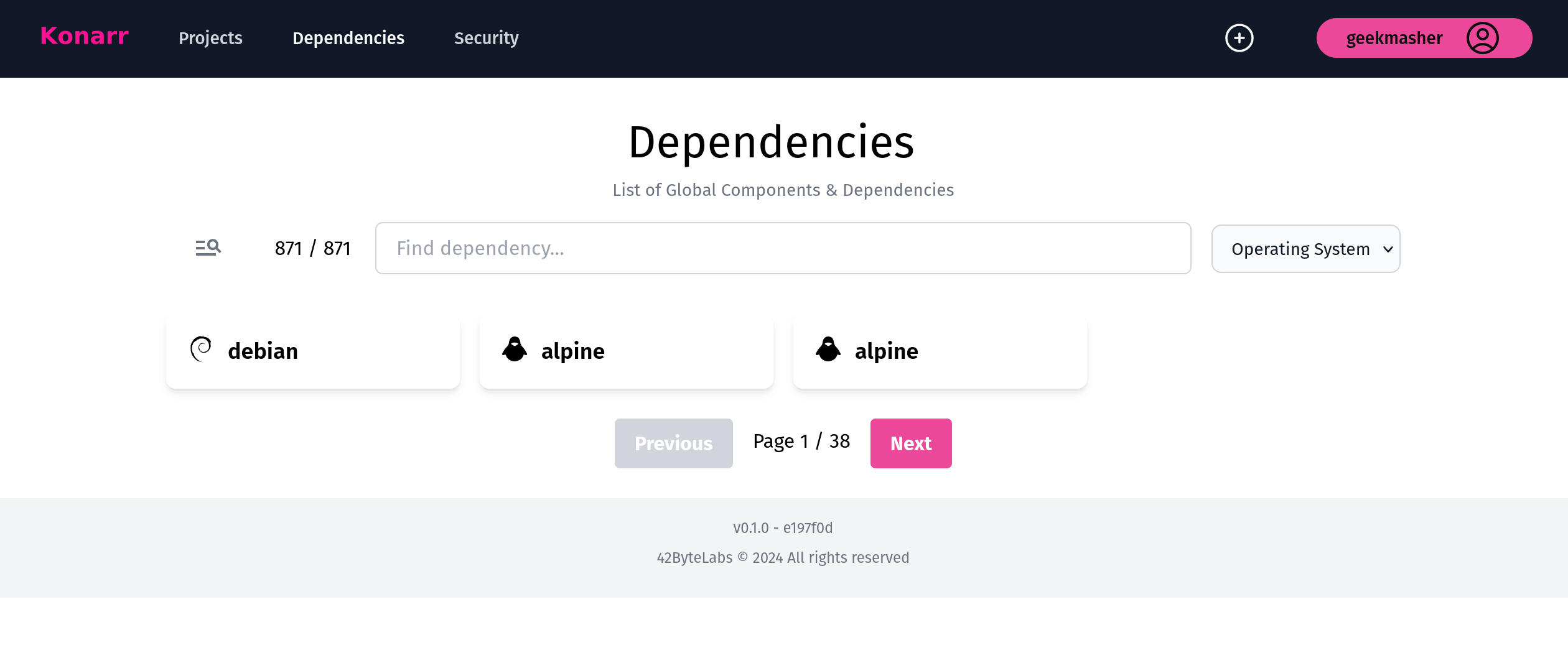Click the Konarr logo to return home
Viewport: 1568px width, 658px height.
(x=83, y=37)
